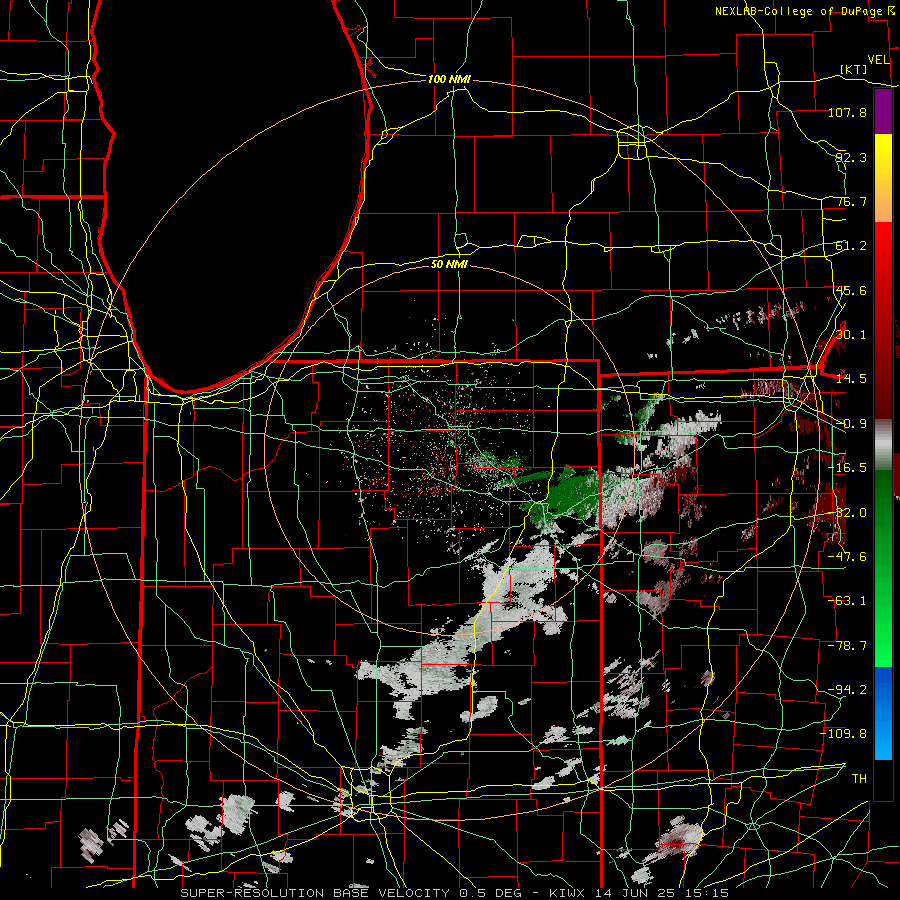Click the 100 NMI range ring label
Image resolution: width=900 pixels, height=900 pixels.
point(449,79)
